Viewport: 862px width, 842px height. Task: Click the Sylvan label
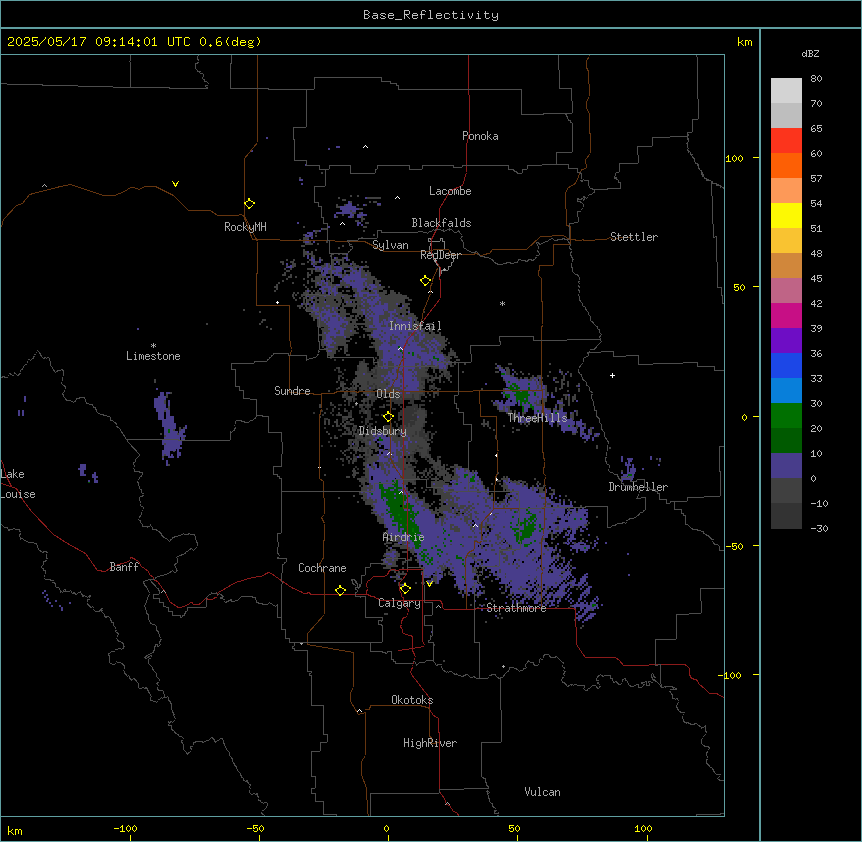click(x=390, y=245)
